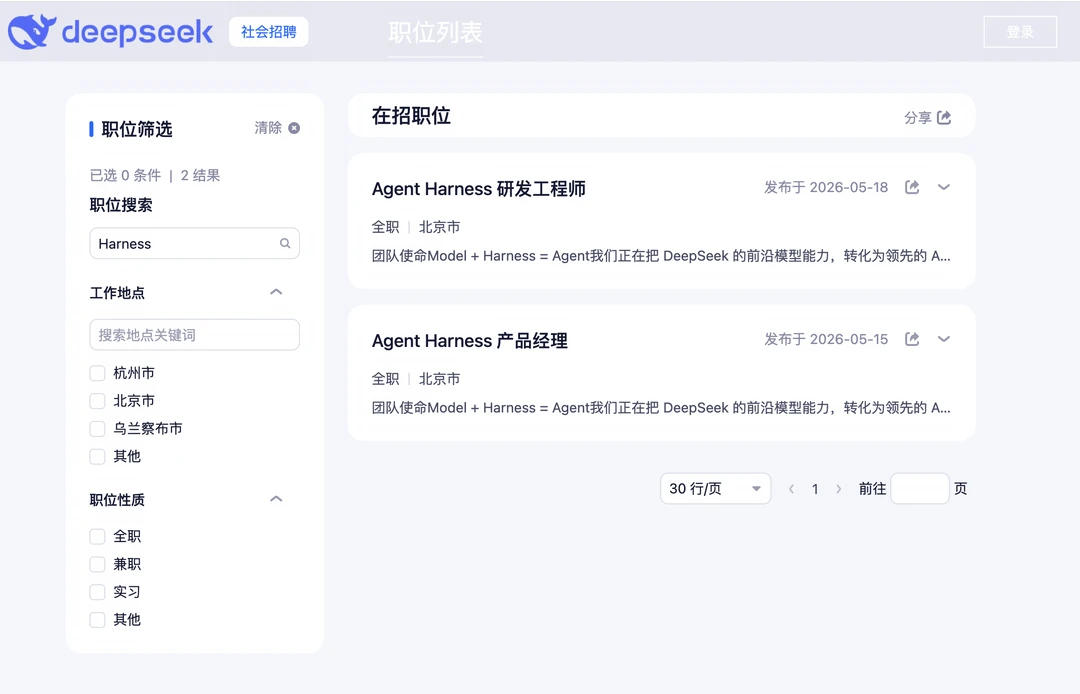1080x694 pixels.
Task: Open the Agent Harness 产品经理 job title
Action: 470,341
